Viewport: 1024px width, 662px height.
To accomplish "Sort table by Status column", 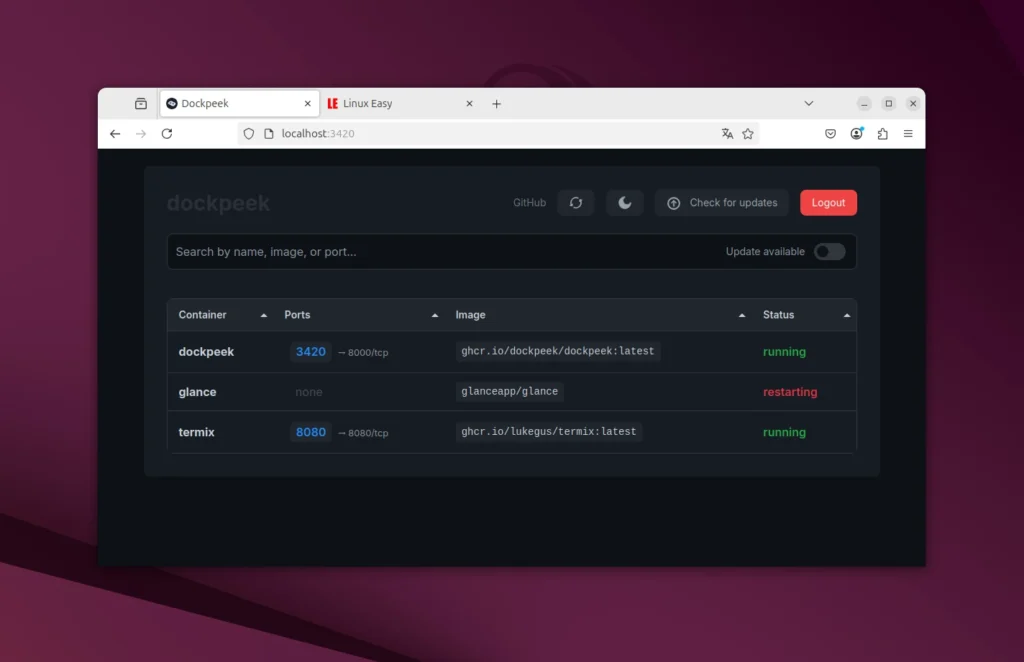I will (778, 315).
